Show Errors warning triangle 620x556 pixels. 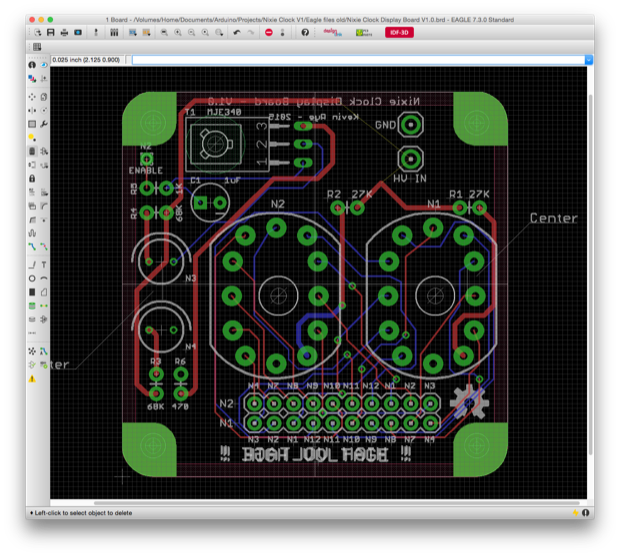tap(32, 379)
